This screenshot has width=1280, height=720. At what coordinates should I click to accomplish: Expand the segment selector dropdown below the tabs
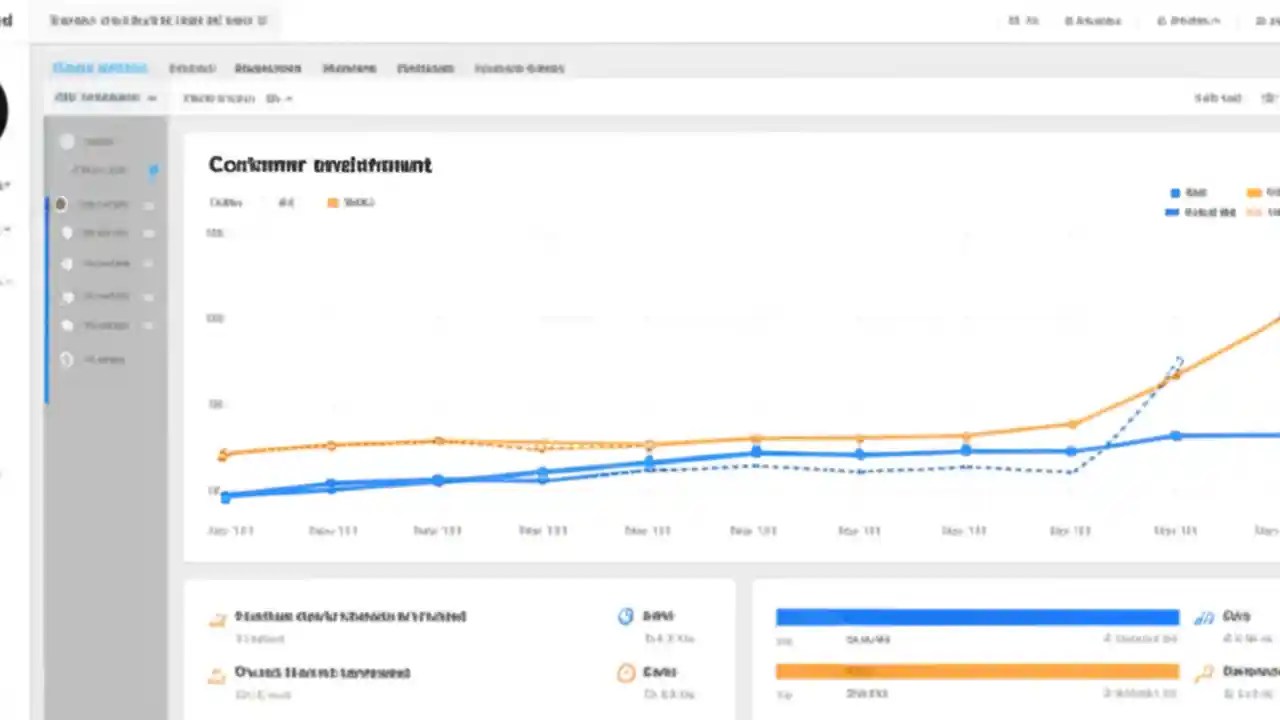point(105,98)
